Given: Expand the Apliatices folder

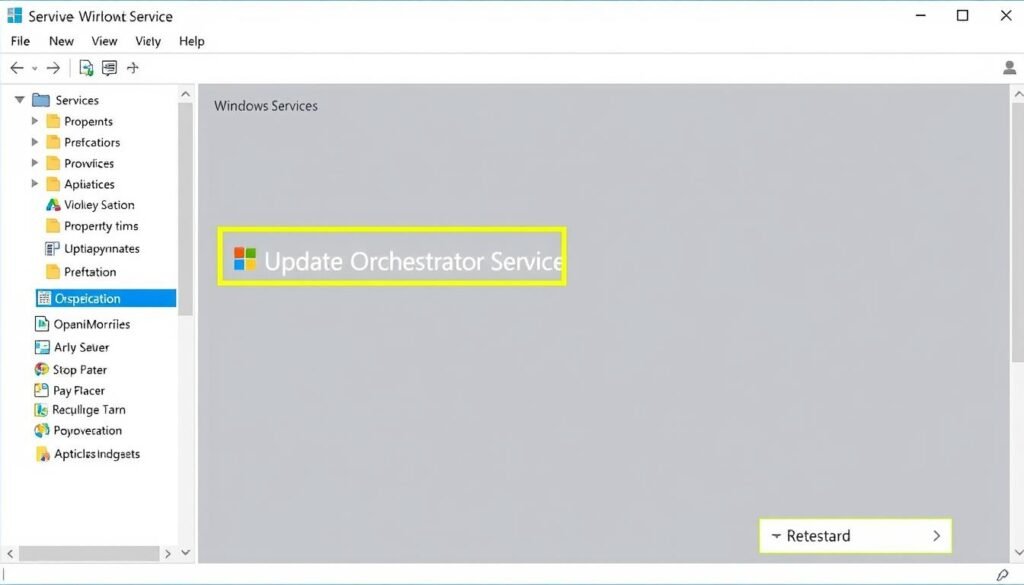Looking at the screenshot, I should [35, 183].
